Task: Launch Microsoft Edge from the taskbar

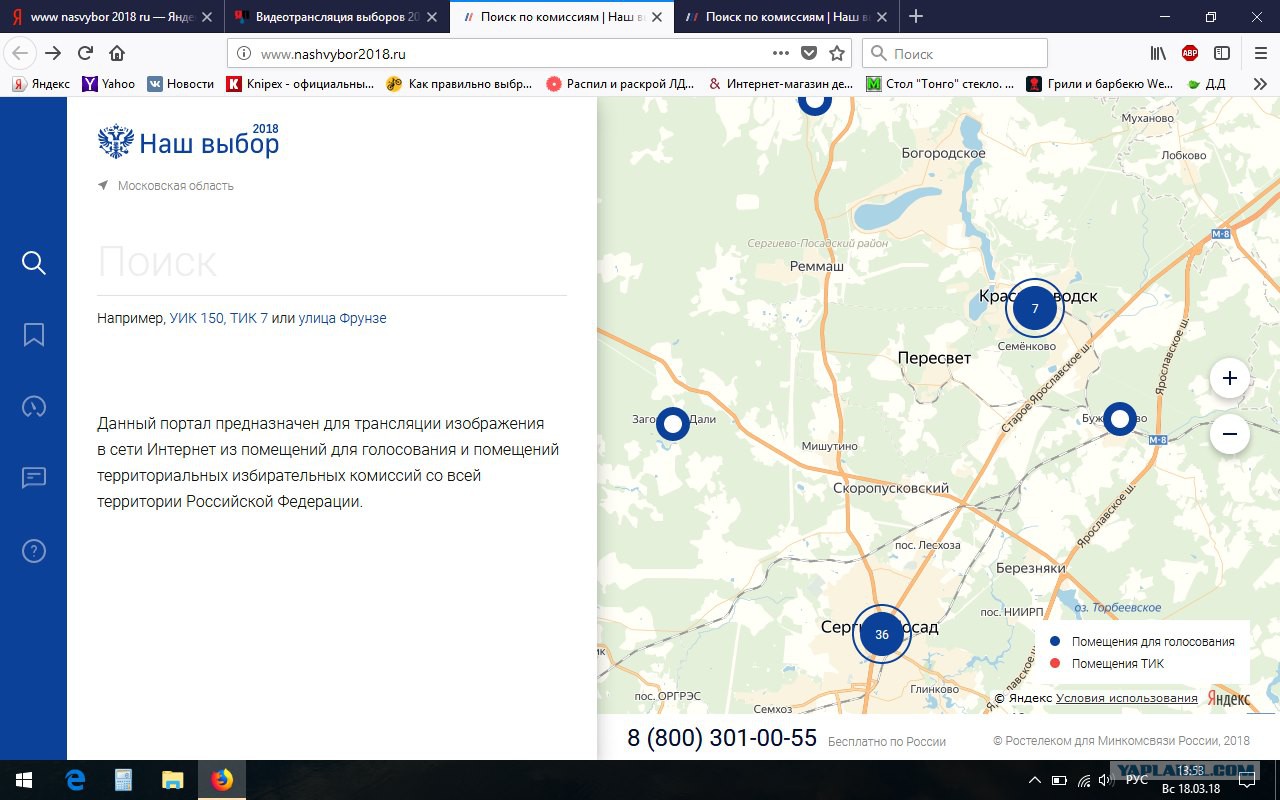Action: coord(75,780)
